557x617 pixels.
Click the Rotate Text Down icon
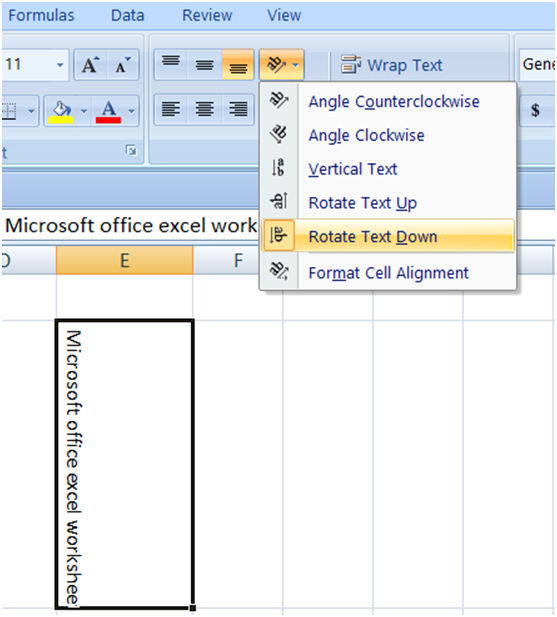point(278,235)
